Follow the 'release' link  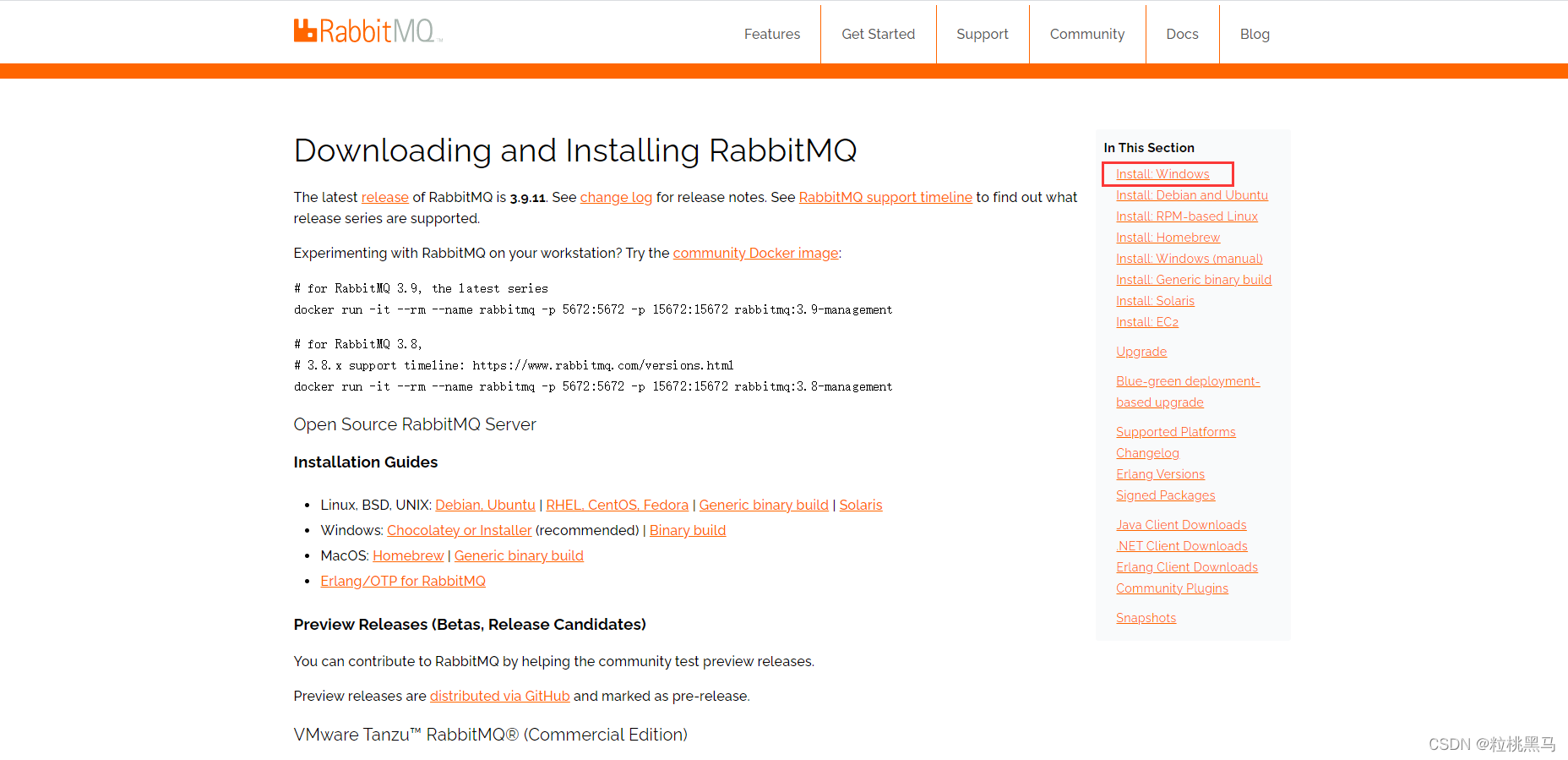pyautogui.click(x=384, y=197)
